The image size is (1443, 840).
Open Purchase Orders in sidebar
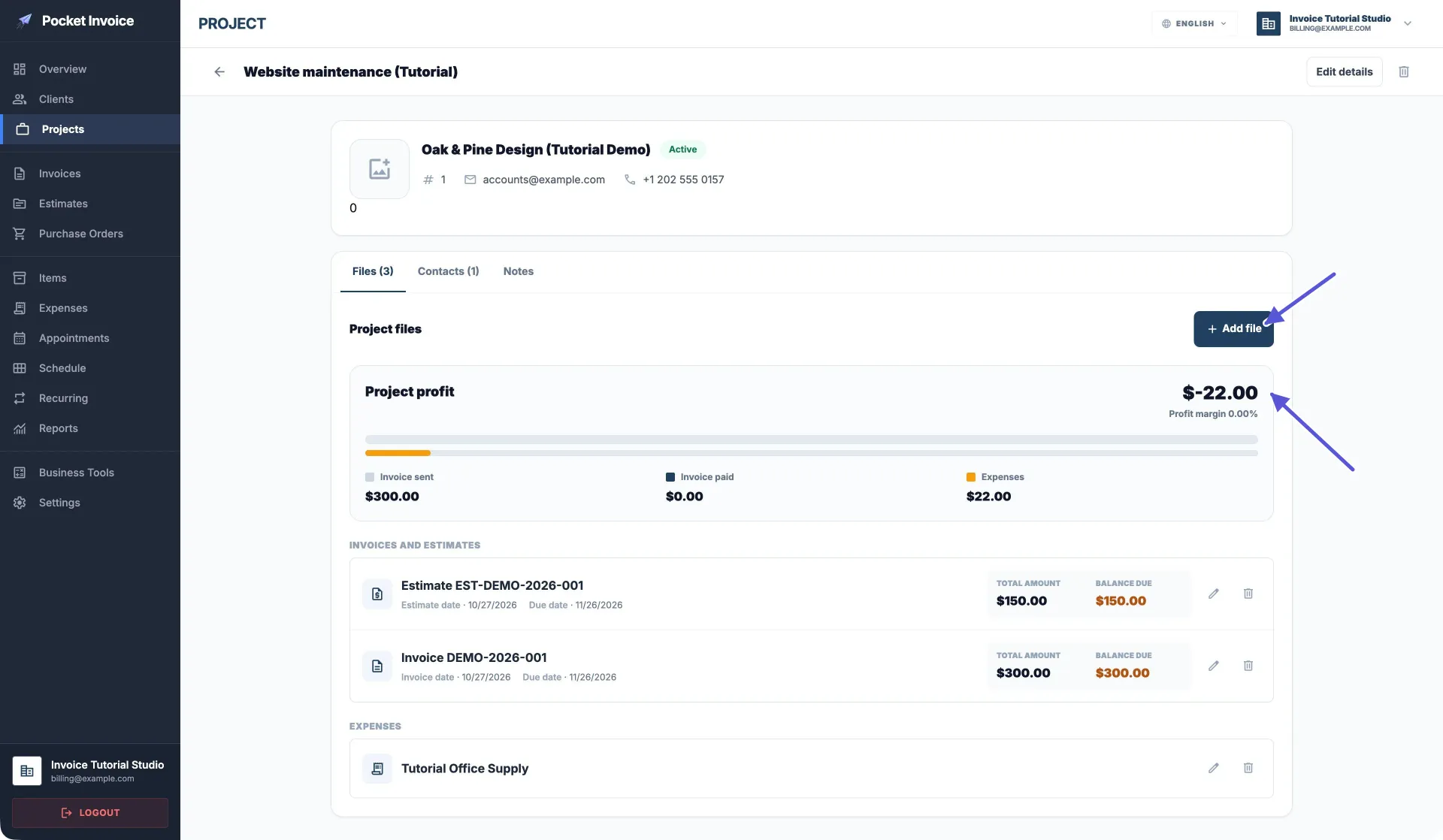90,234
